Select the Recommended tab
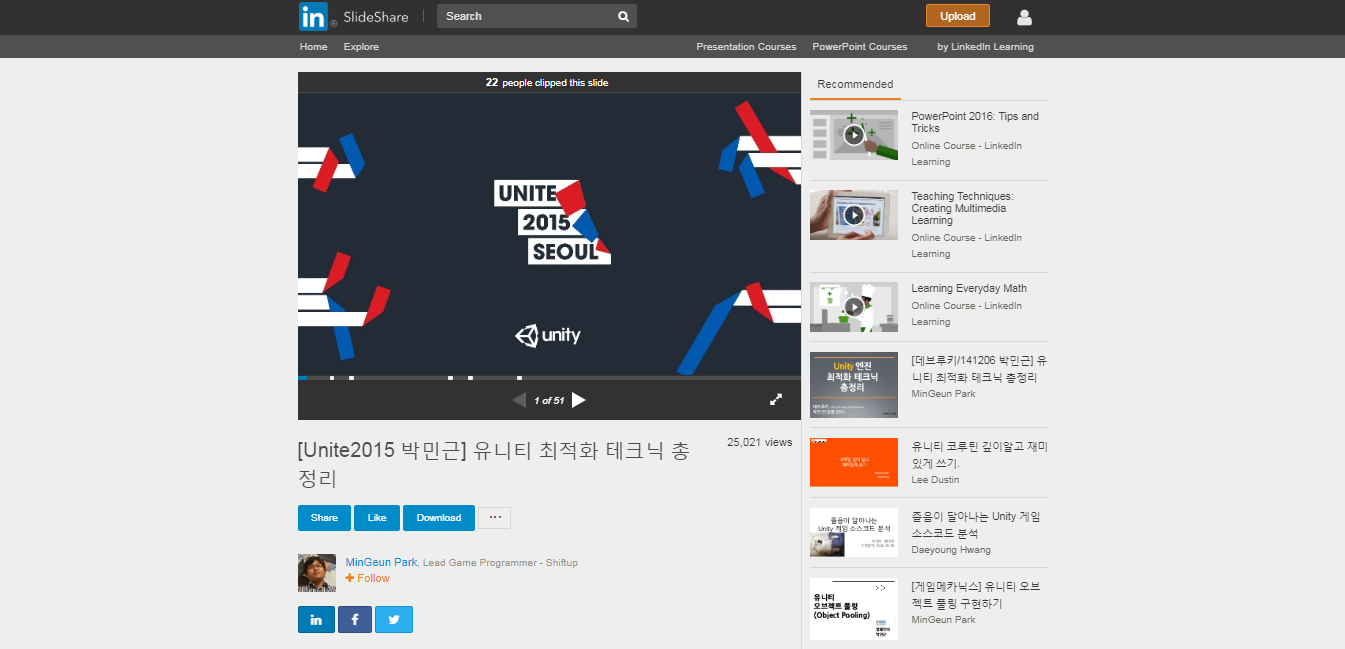Viewport: 1345px width, 649px height. tap(855, 85)
